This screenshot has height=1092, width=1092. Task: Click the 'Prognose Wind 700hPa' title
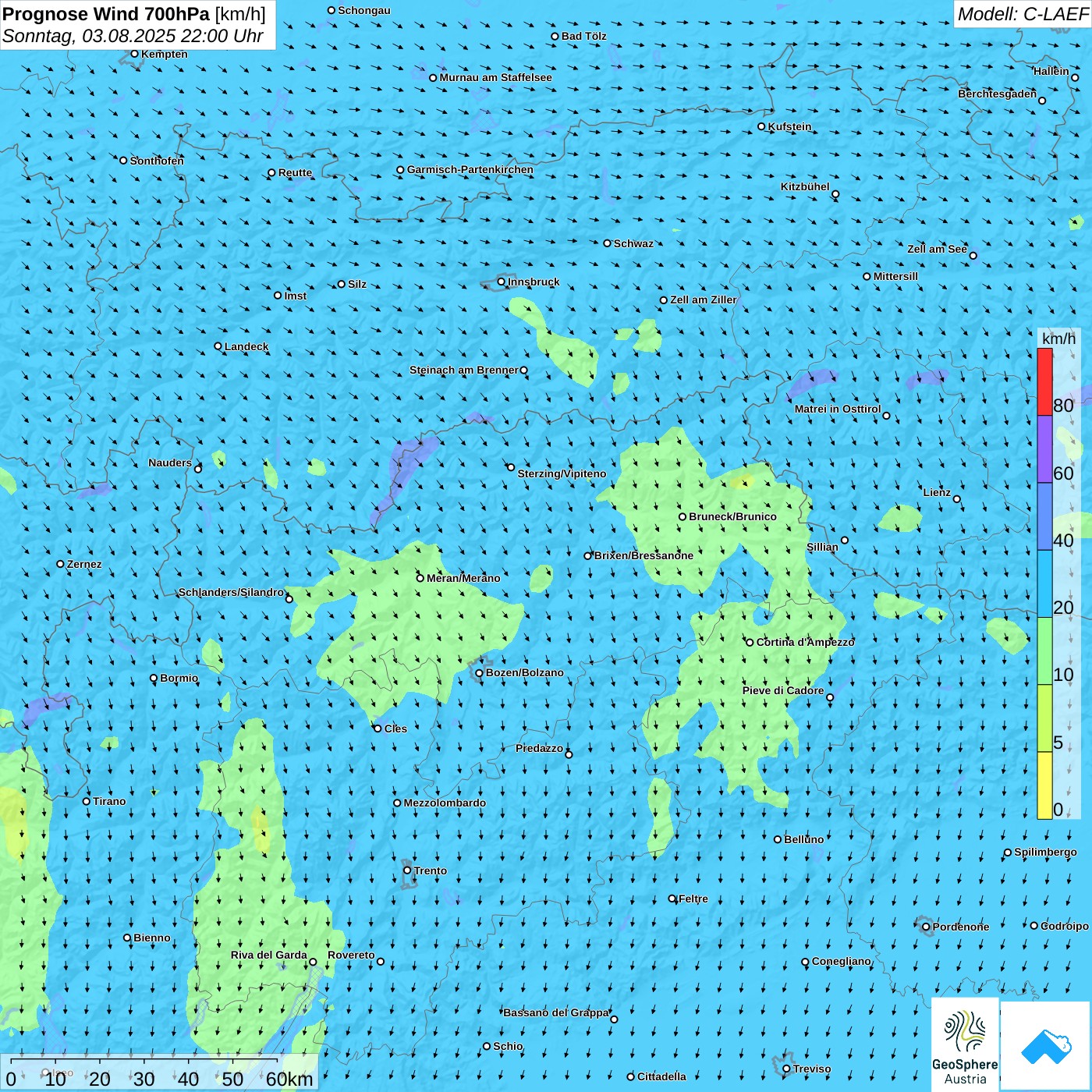(x=106, y=14)
